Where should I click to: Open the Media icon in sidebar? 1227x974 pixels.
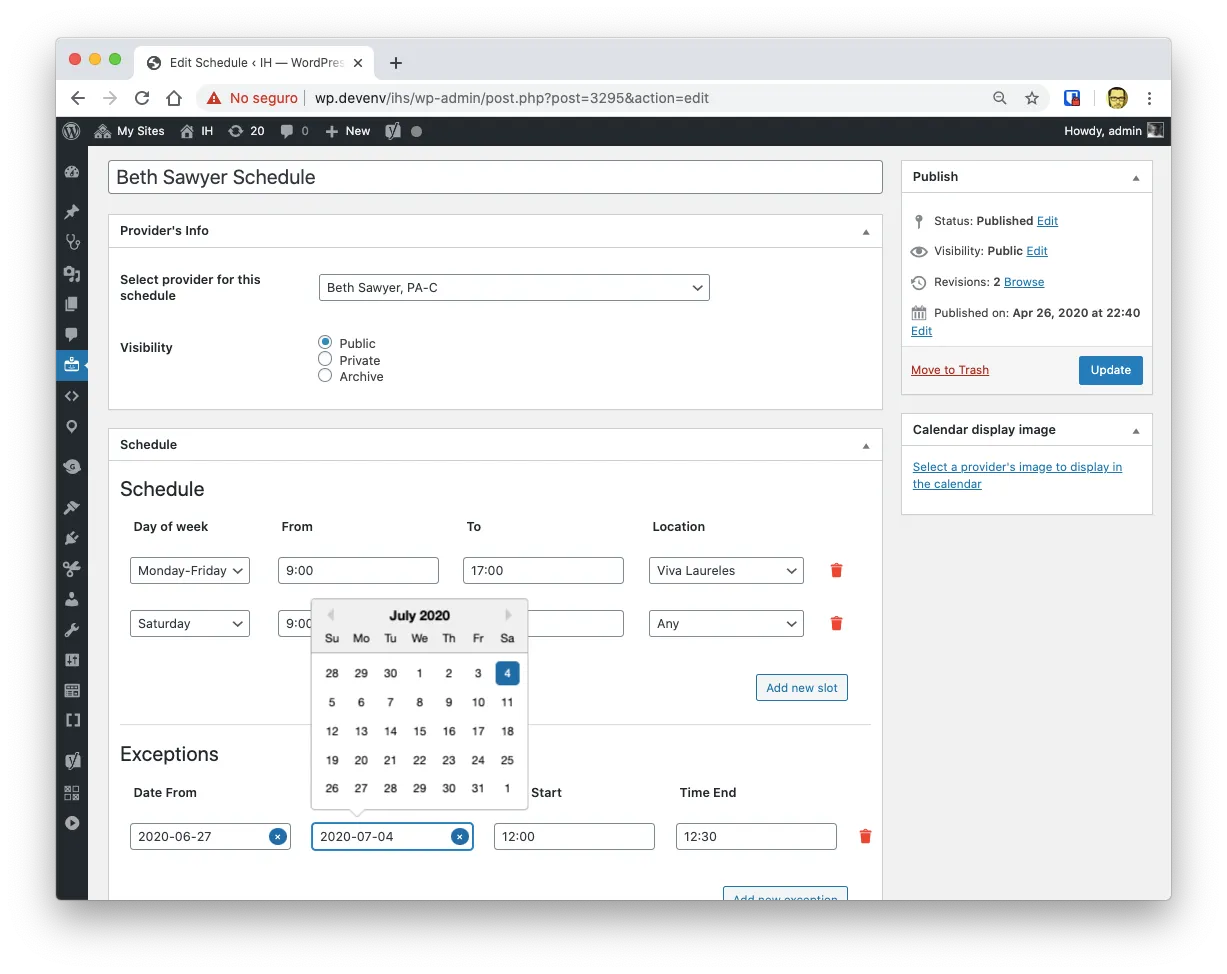[x=71, y=274]
